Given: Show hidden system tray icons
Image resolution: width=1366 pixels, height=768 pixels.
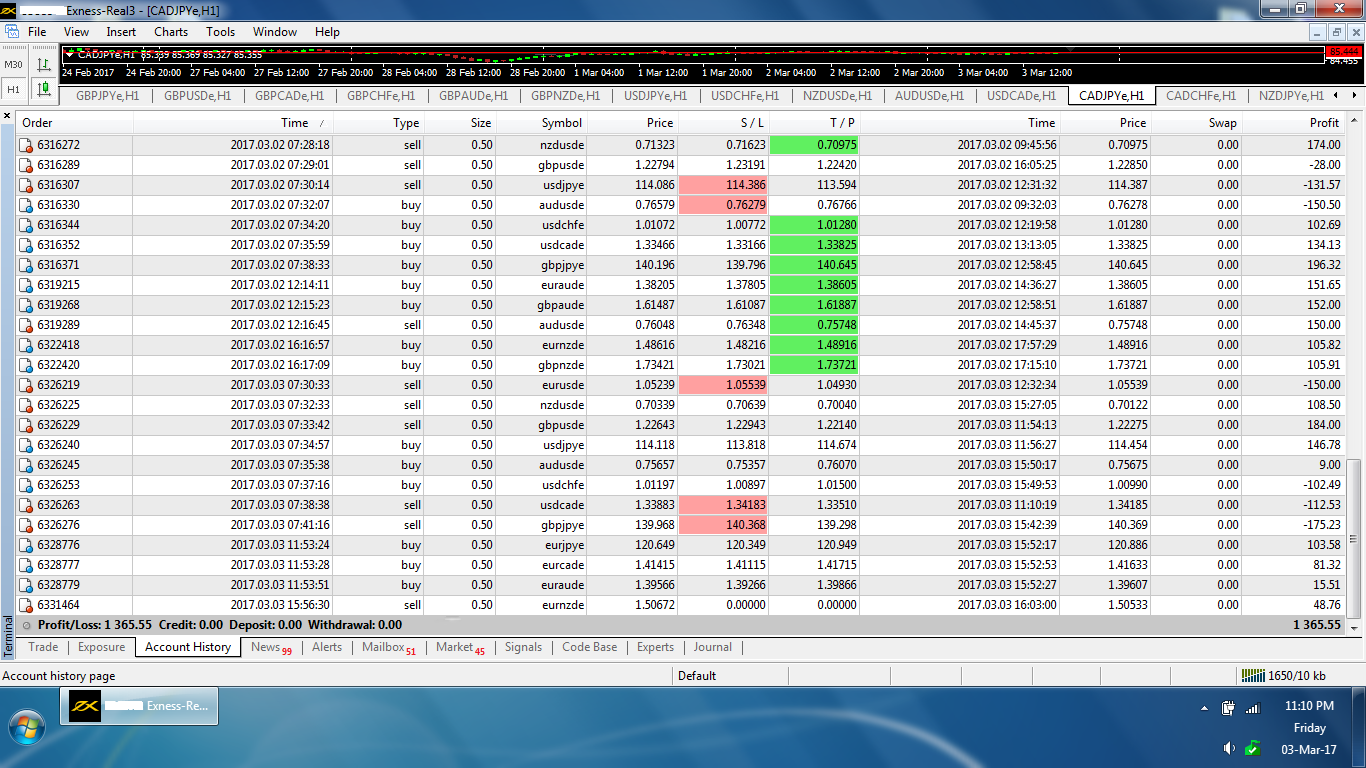Looking at the screenshot, I should click(x=1204, y=708).
